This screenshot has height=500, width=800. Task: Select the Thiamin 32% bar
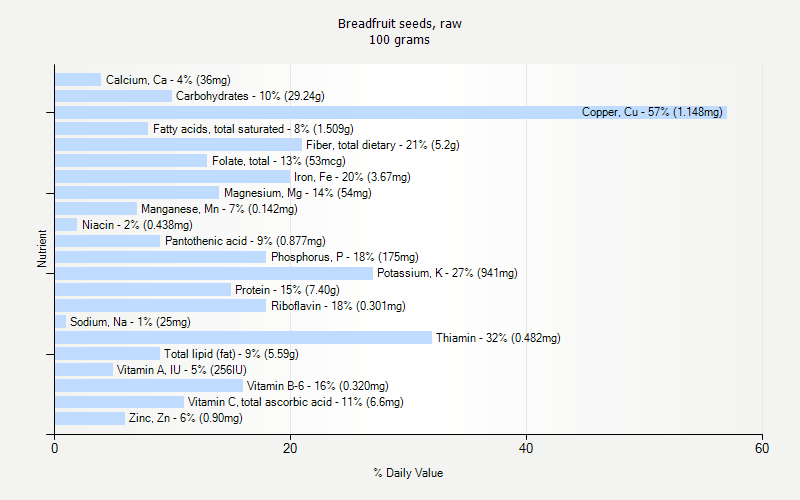pyautogui.click(x=243, y=338)
